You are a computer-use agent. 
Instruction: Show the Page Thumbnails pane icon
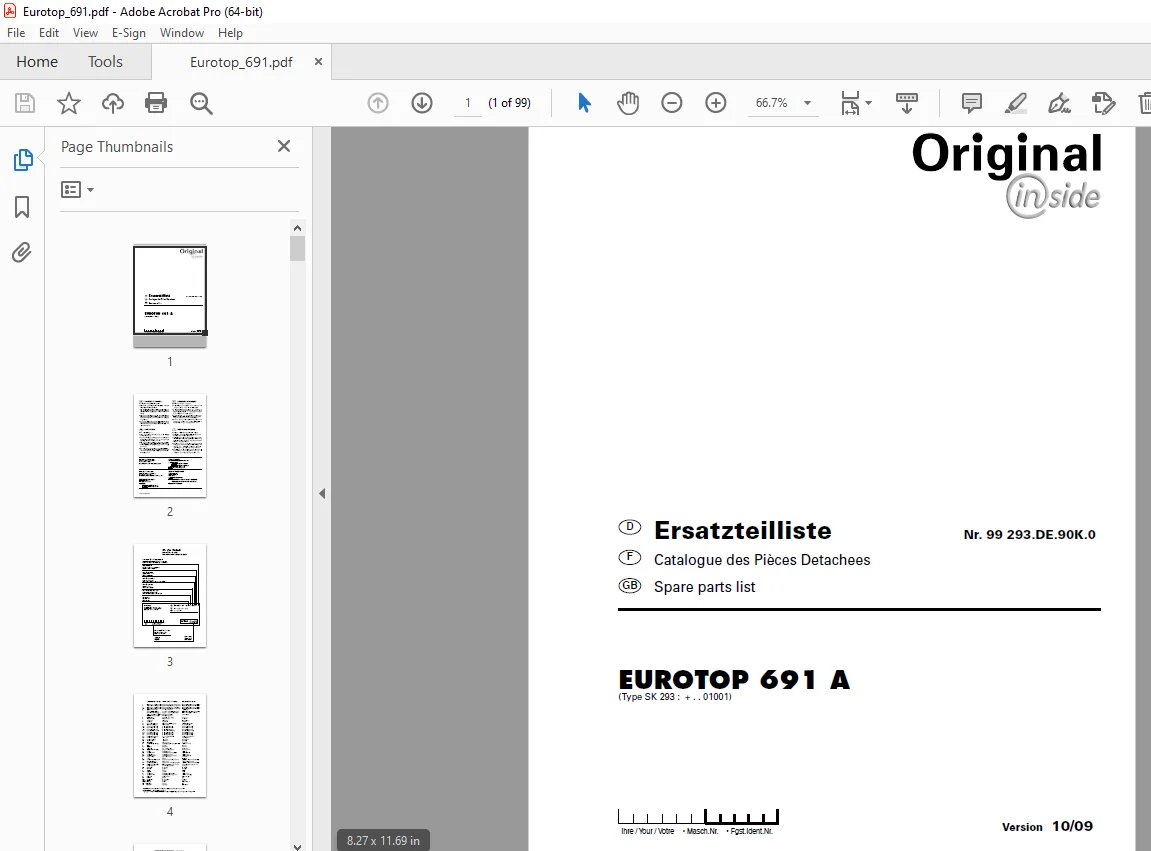pyautogui.click(x=23, y=159)
